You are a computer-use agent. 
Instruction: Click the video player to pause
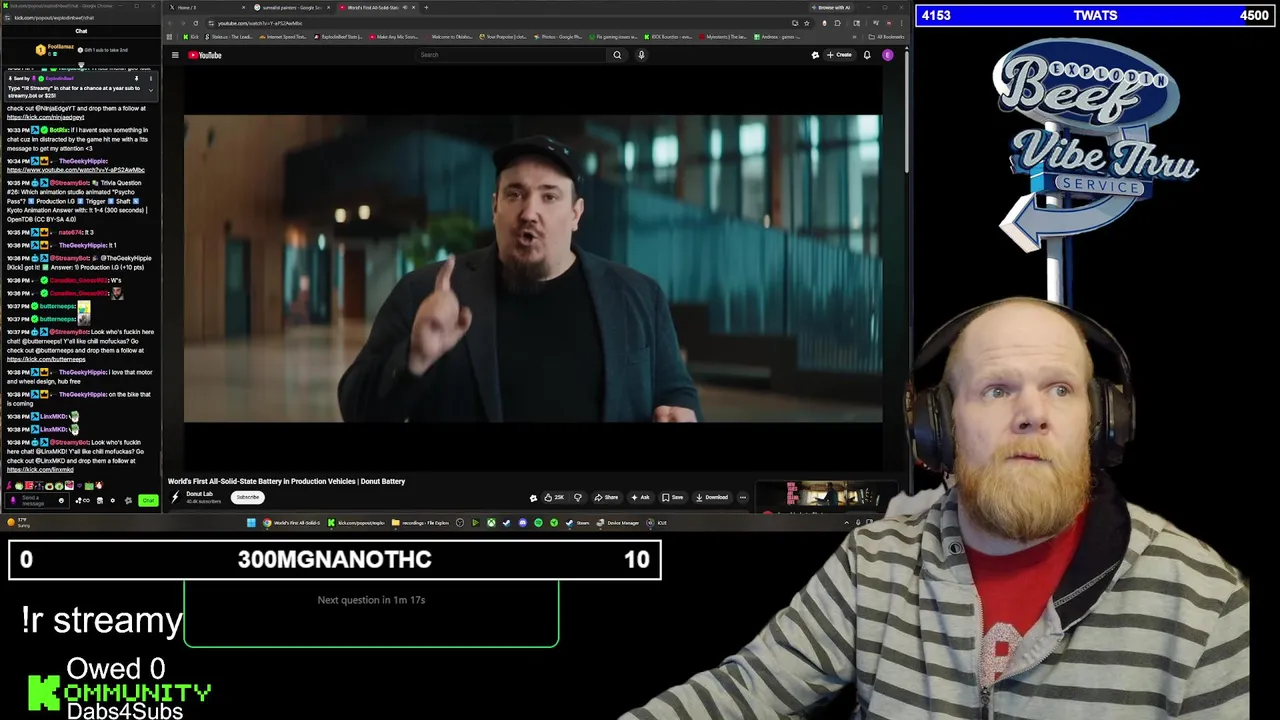[x=533, y=269]
